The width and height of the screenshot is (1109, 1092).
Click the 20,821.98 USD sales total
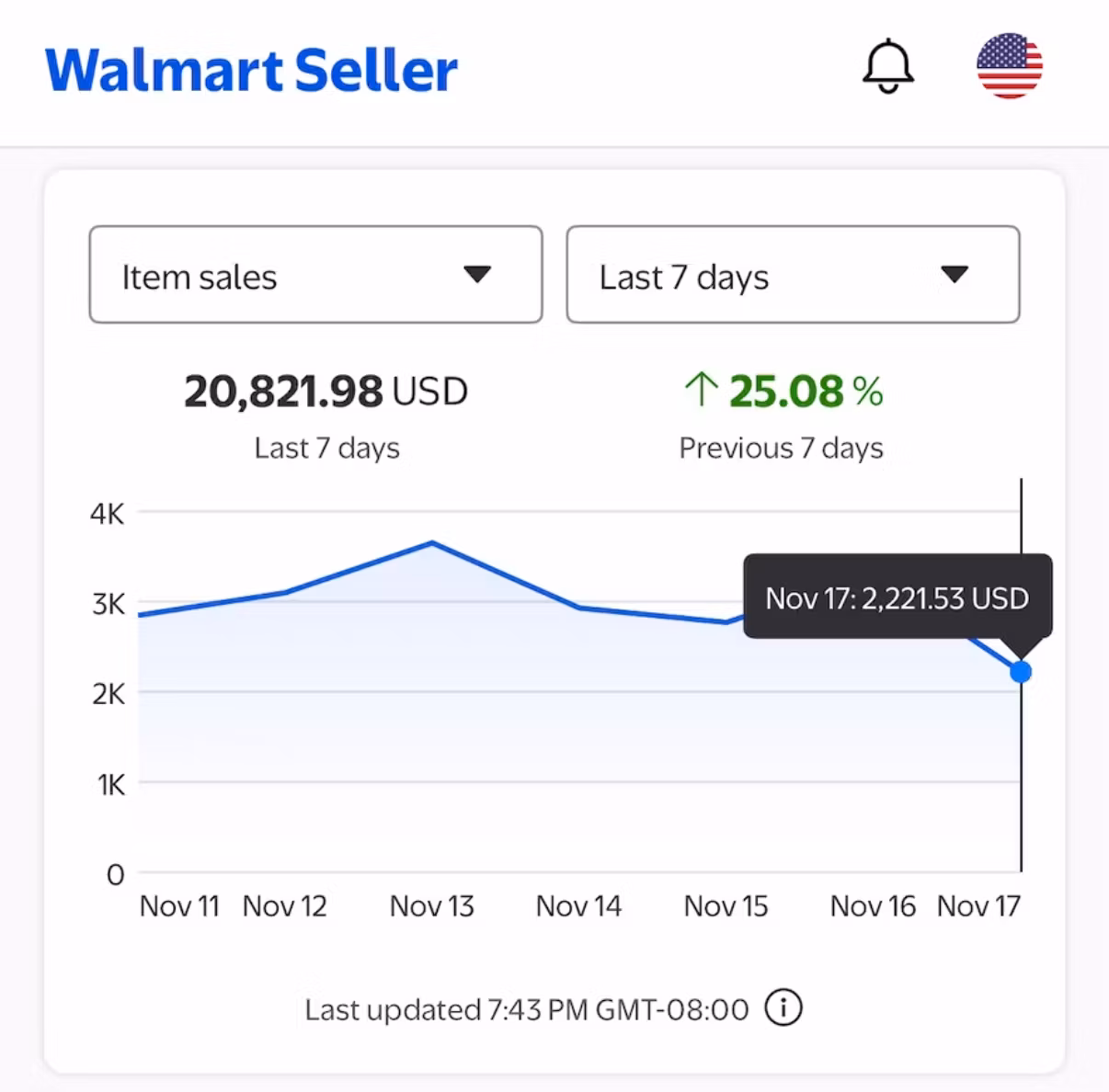pyautogui.click(x=326, y=392)
